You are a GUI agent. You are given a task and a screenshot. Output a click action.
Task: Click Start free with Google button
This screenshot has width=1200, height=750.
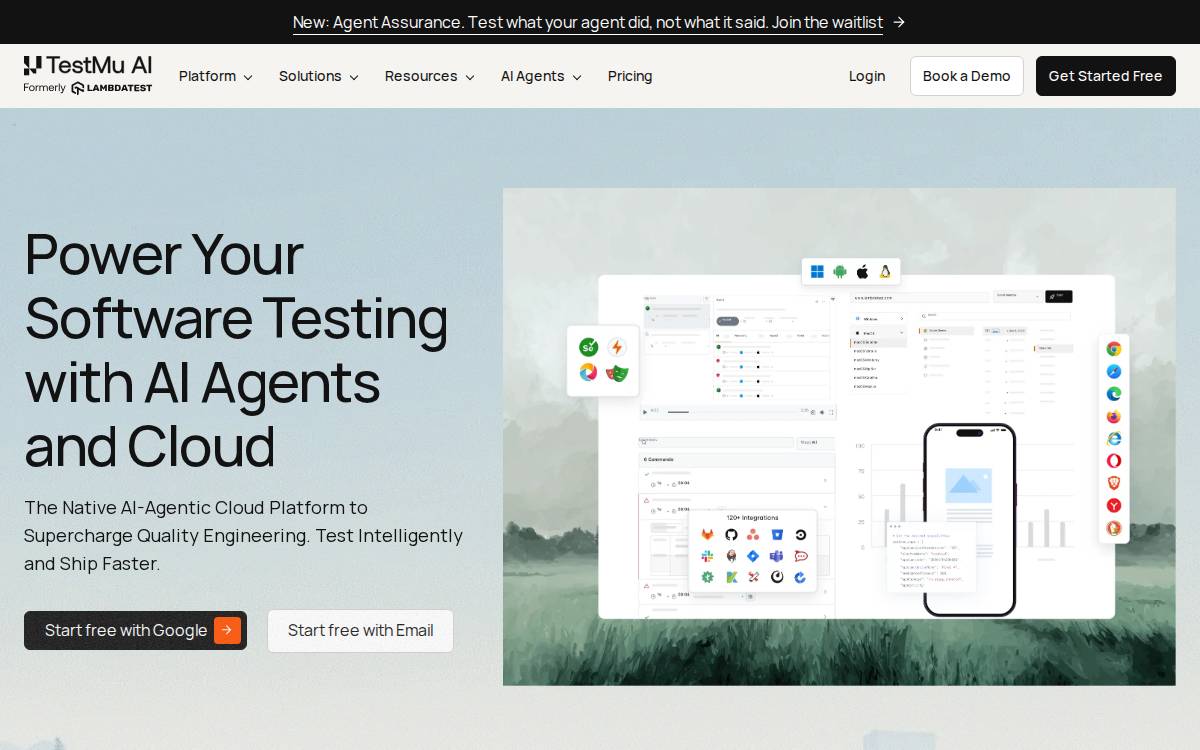136,631
